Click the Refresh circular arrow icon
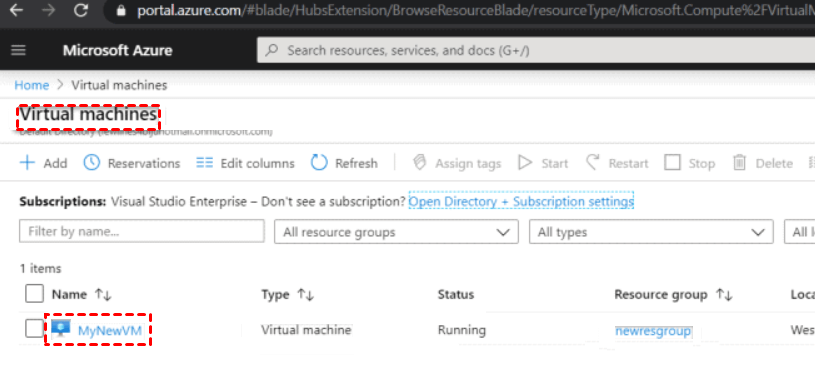Image resolution: width=815 pixels, height=376 pixels. click(319, 163)
